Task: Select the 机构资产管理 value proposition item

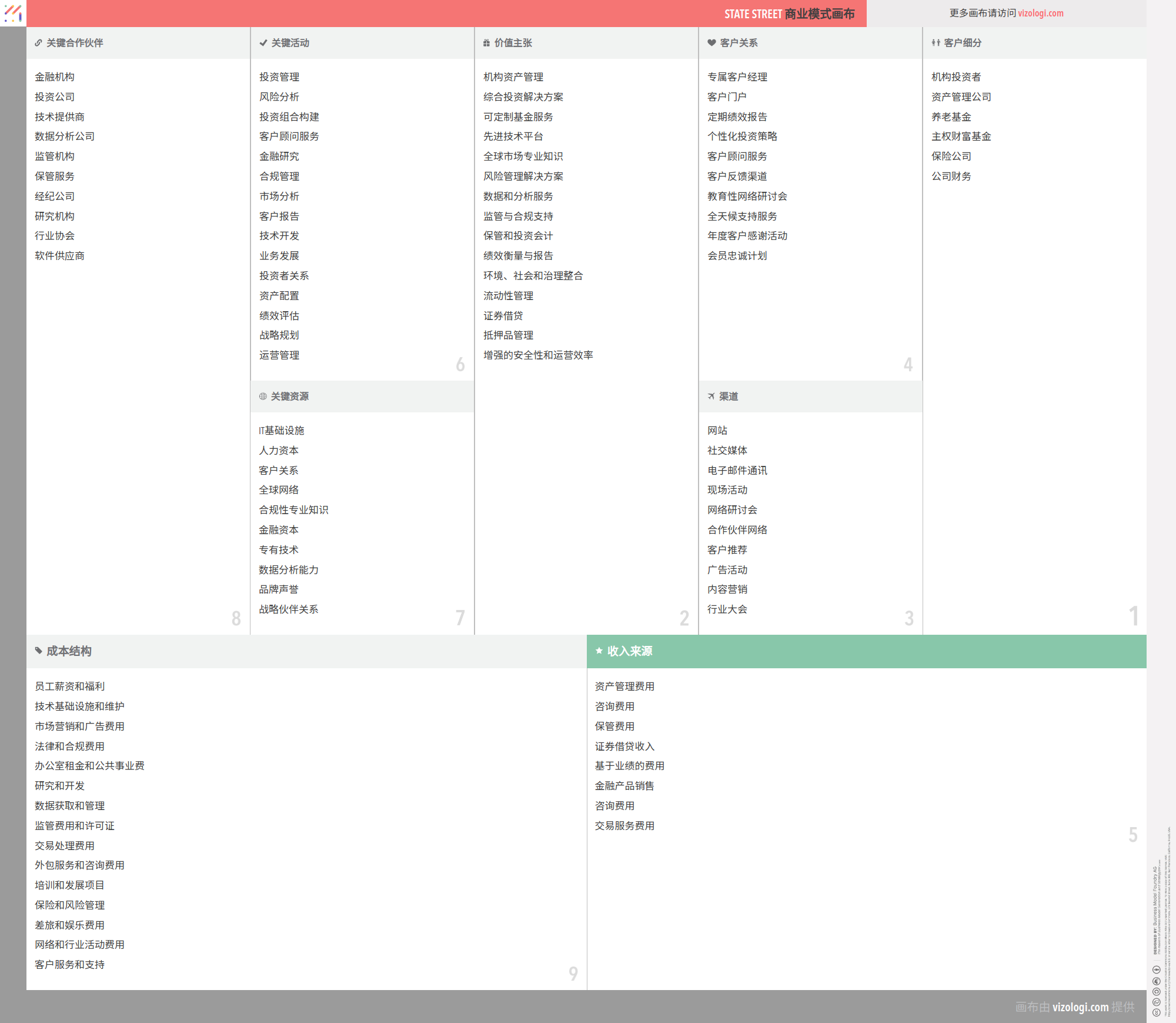Action: pos(513,77)
